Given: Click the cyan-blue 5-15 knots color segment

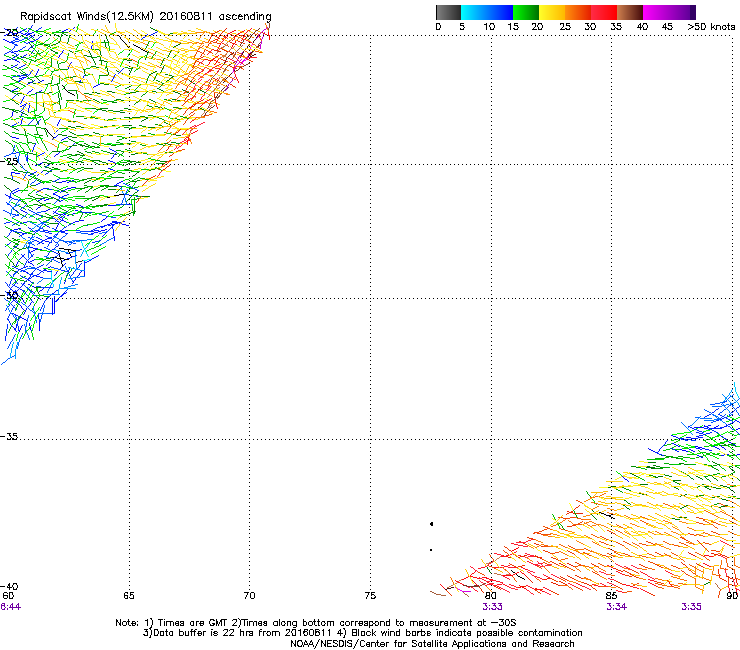Looking at the screenshot, I should point(487,12).
